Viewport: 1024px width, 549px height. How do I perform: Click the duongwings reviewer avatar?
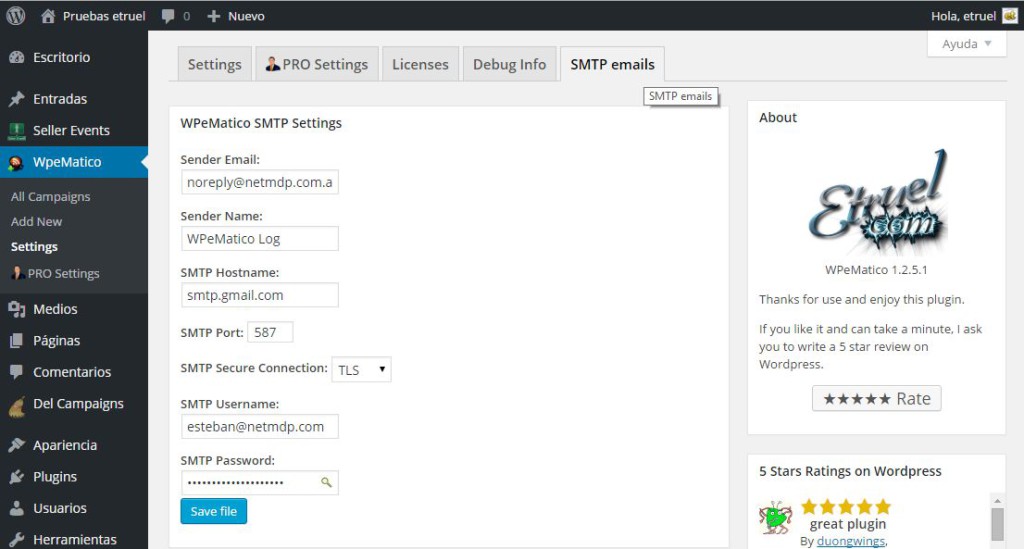click(775, 518)
